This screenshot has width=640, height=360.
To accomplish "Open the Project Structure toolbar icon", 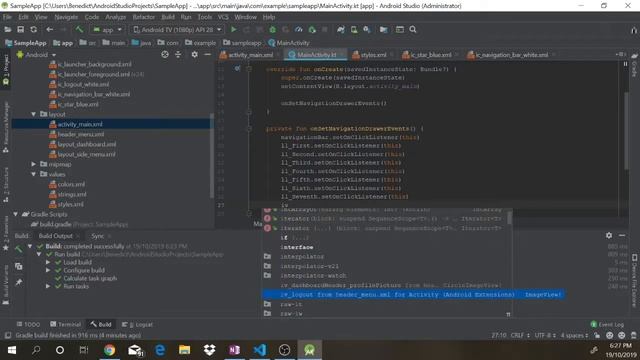I will (x=383, y=30).
